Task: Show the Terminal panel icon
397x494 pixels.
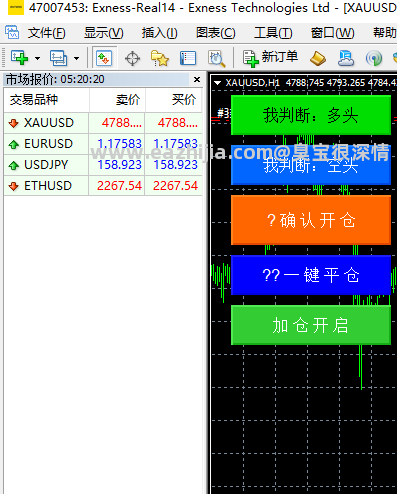Action: point(188,58)
